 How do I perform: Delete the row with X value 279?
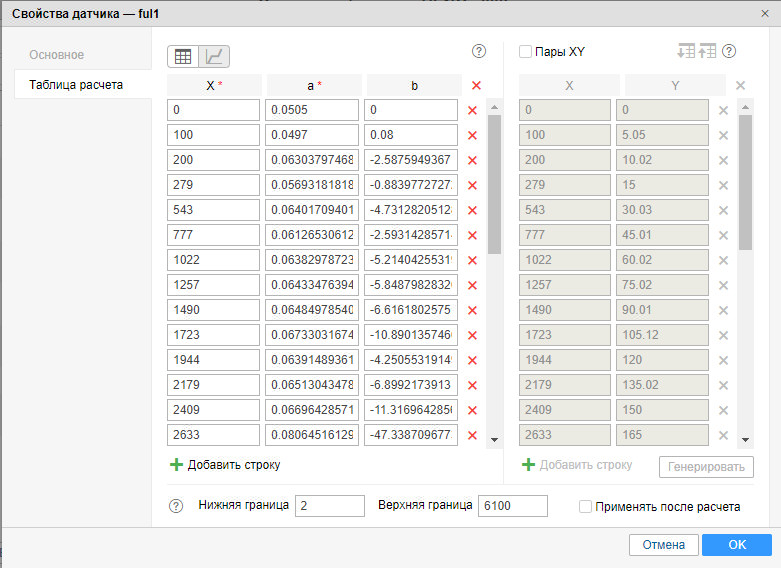(473, 185)
